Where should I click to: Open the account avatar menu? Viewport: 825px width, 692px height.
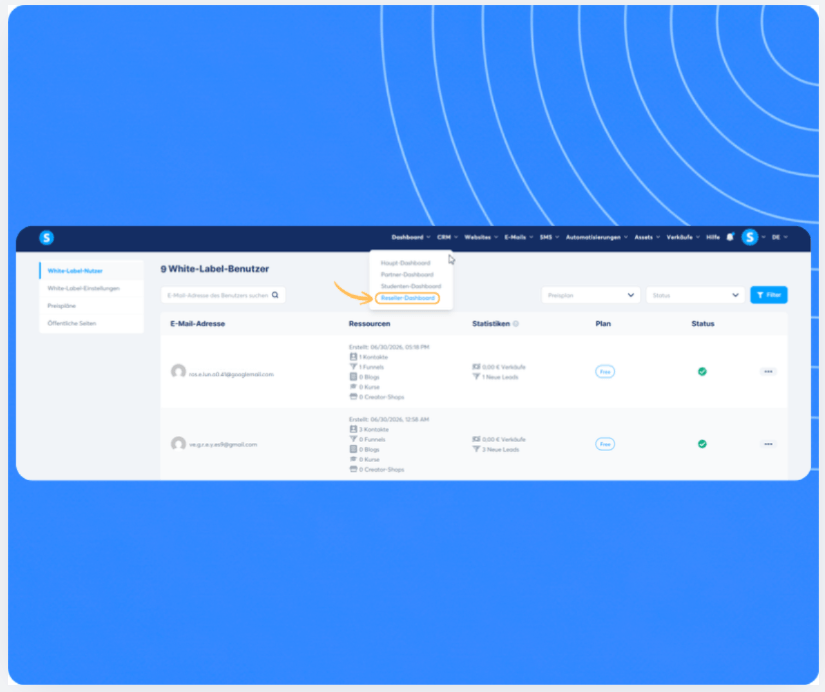tap(750, 237)
